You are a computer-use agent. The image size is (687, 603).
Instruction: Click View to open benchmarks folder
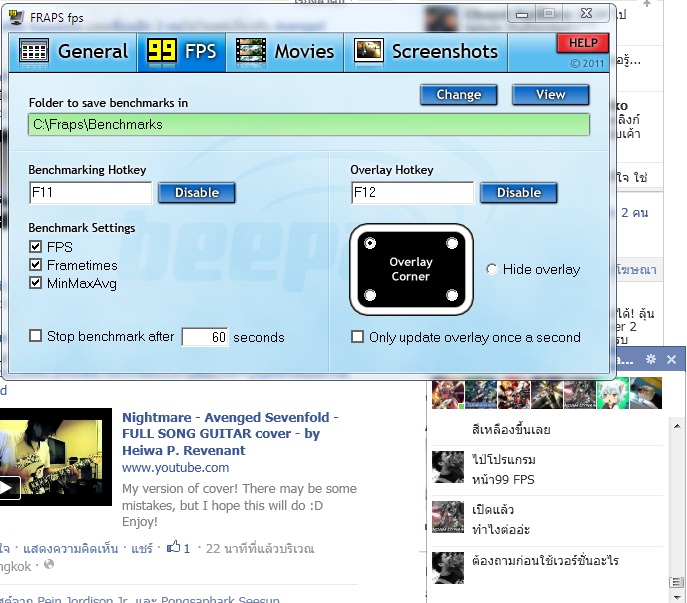point(550,95)
